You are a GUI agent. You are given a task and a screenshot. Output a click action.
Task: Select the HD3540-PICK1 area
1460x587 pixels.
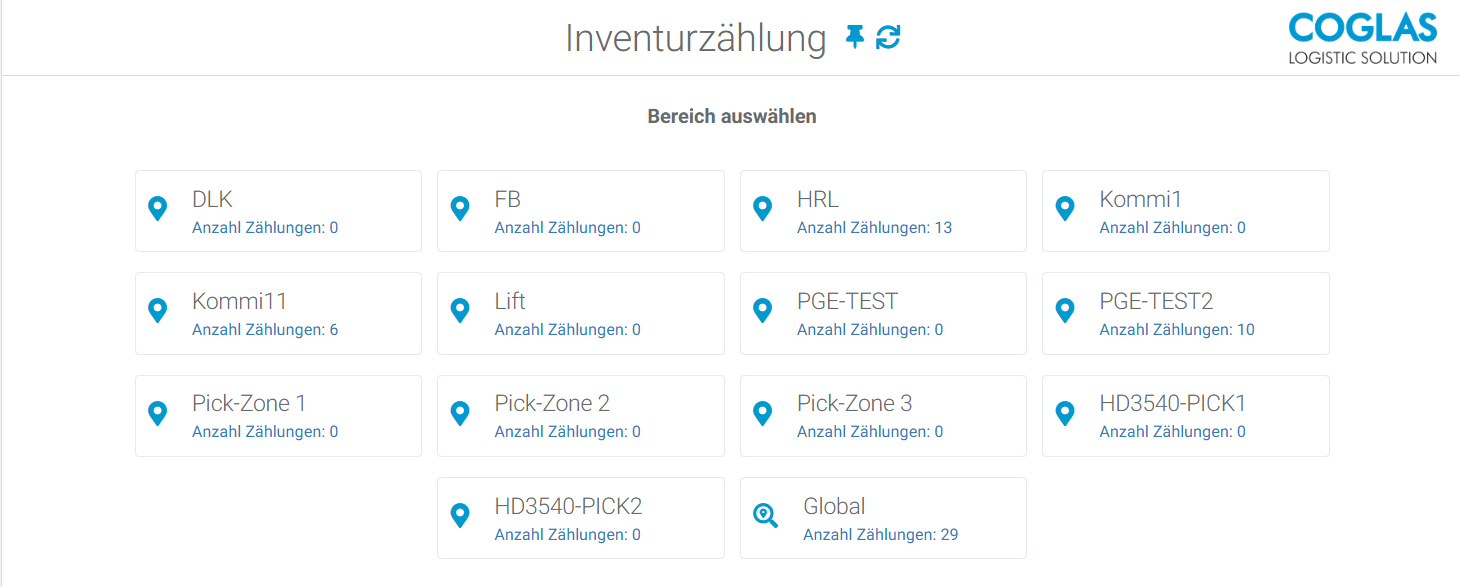point(1185,415)
